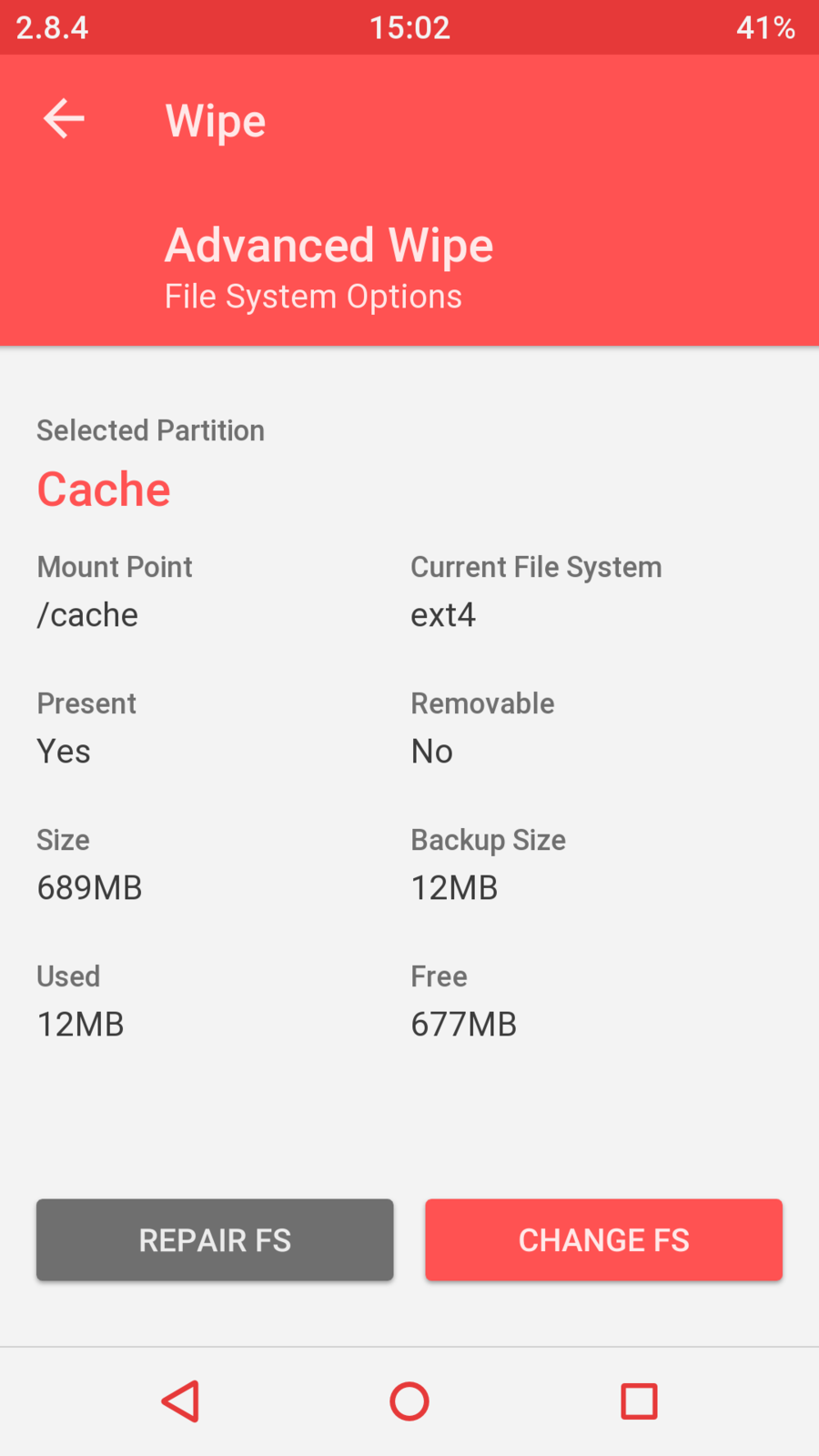Tap the File System Options subtitle
The height and width of the screenshot is (1456, 819).
[x=313, y=297]
